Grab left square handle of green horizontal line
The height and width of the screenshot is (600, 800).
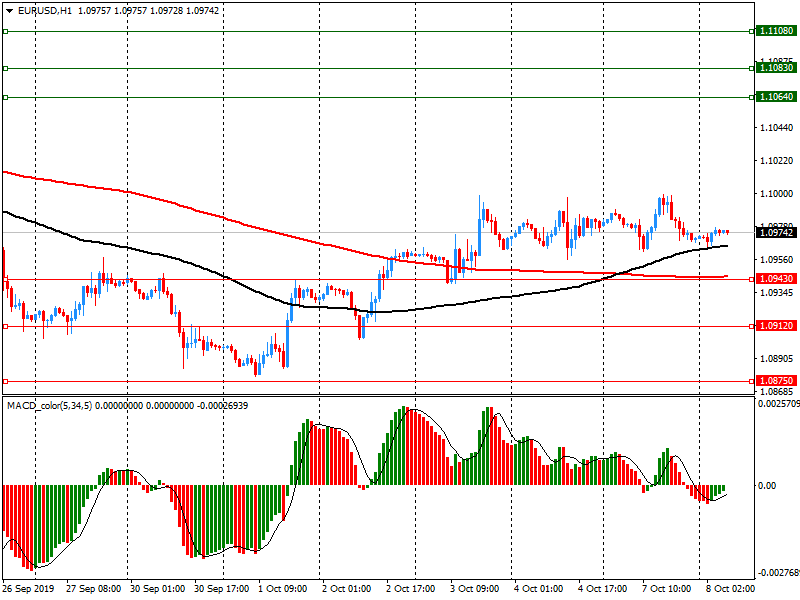coord(5,68)
